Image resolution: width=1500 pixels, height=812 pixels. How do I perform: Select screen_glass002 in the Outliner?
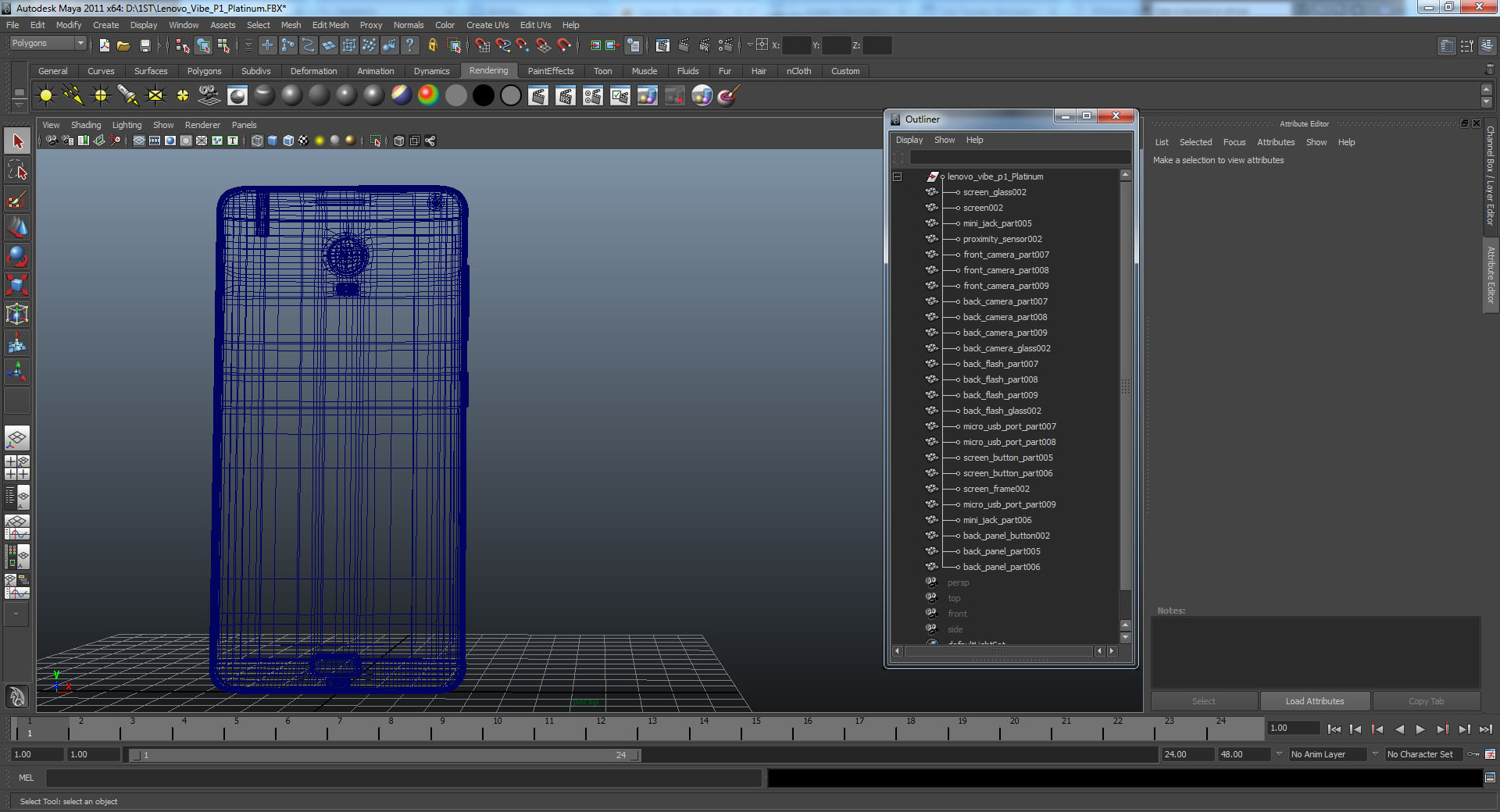tap(995, 192)
